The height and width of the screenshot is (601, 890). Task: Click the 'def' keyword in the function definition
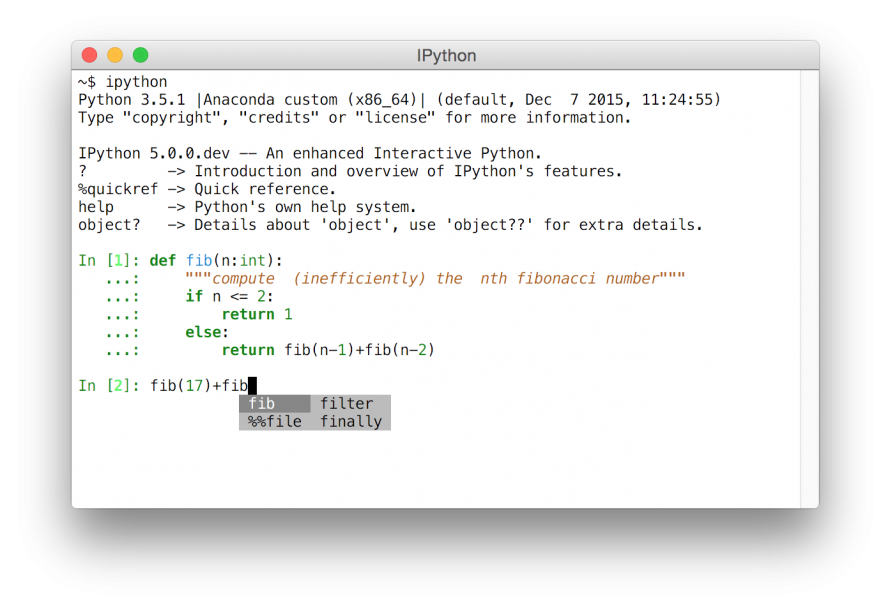point(162,260)
